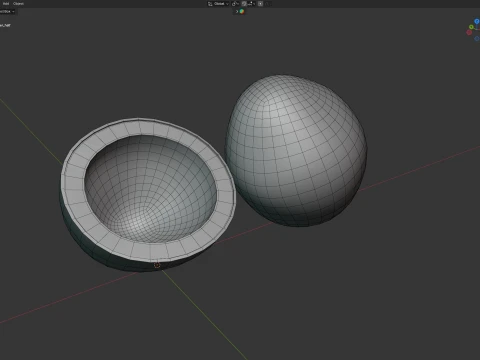
Task: Click the blue Z axis gizmo ball
Action: pyautogui.click(x=477, y=21)
